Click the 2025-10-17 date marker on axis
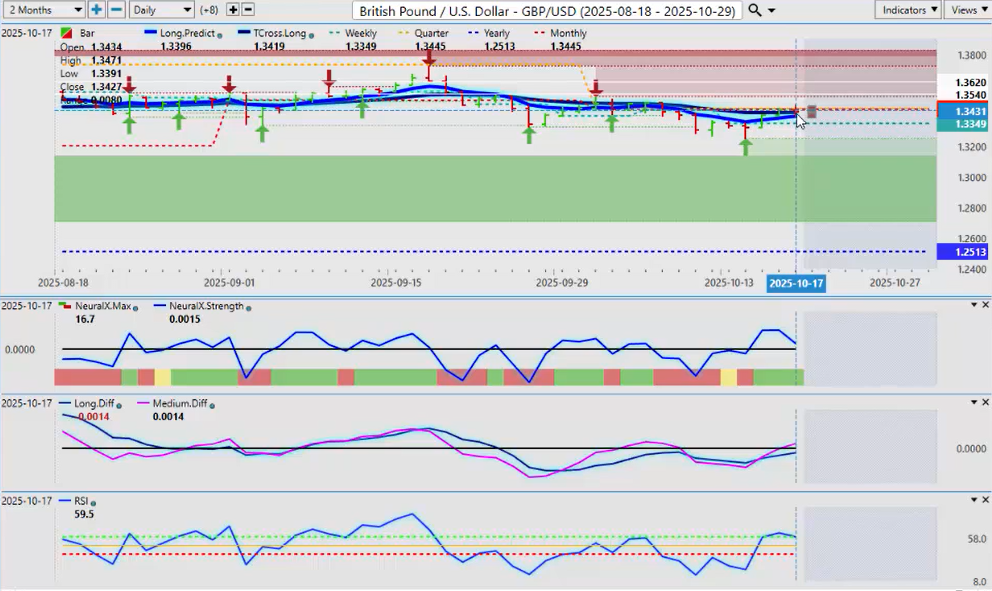This screenshot has width=992, height=591. coord(795,284)
